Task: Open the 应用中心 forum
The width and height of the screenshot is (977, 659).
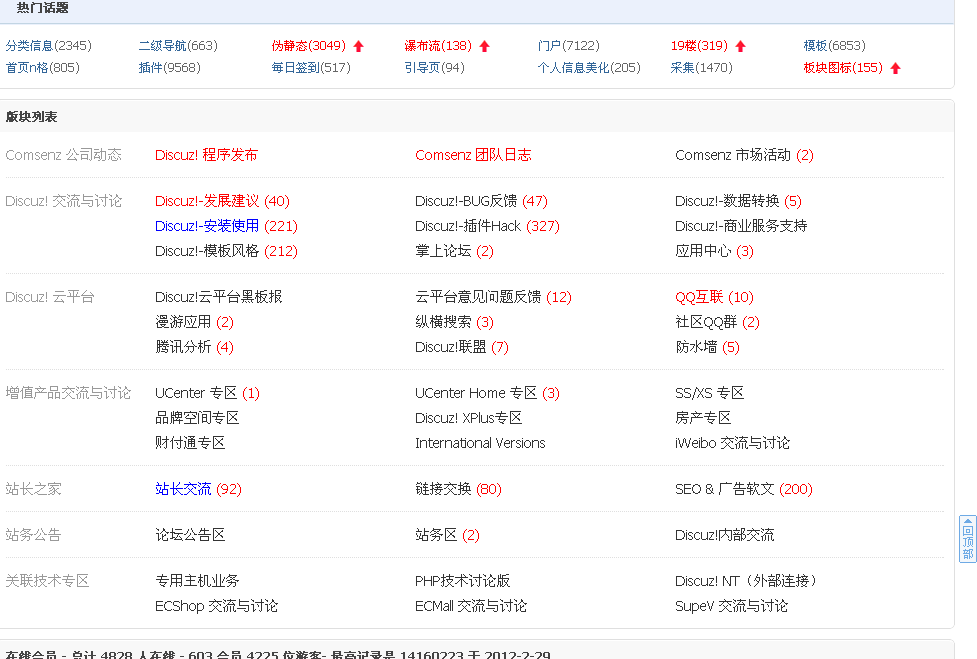Action: 703,250
